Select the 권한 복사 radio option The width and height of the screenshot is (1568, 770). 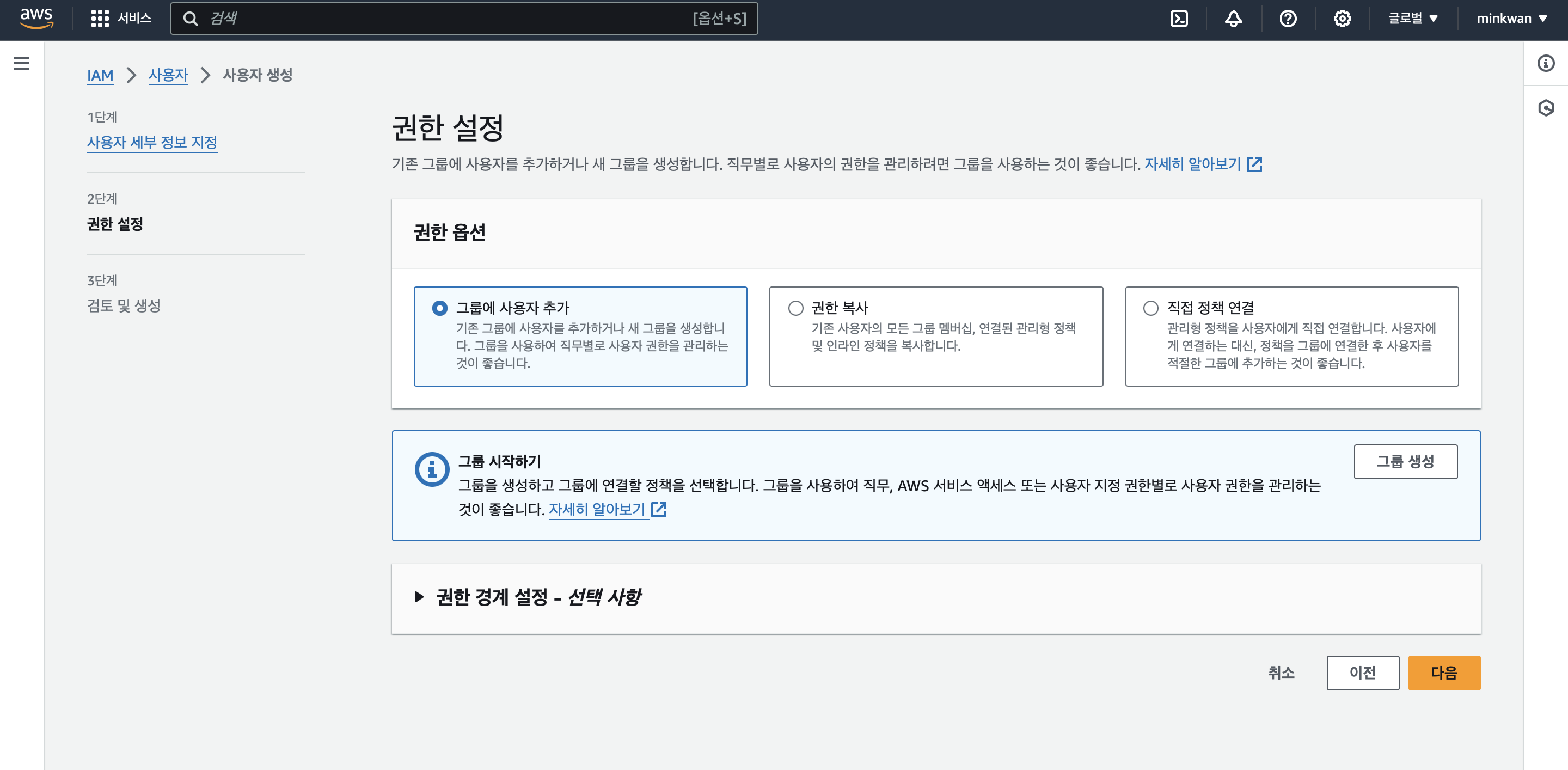795,308
